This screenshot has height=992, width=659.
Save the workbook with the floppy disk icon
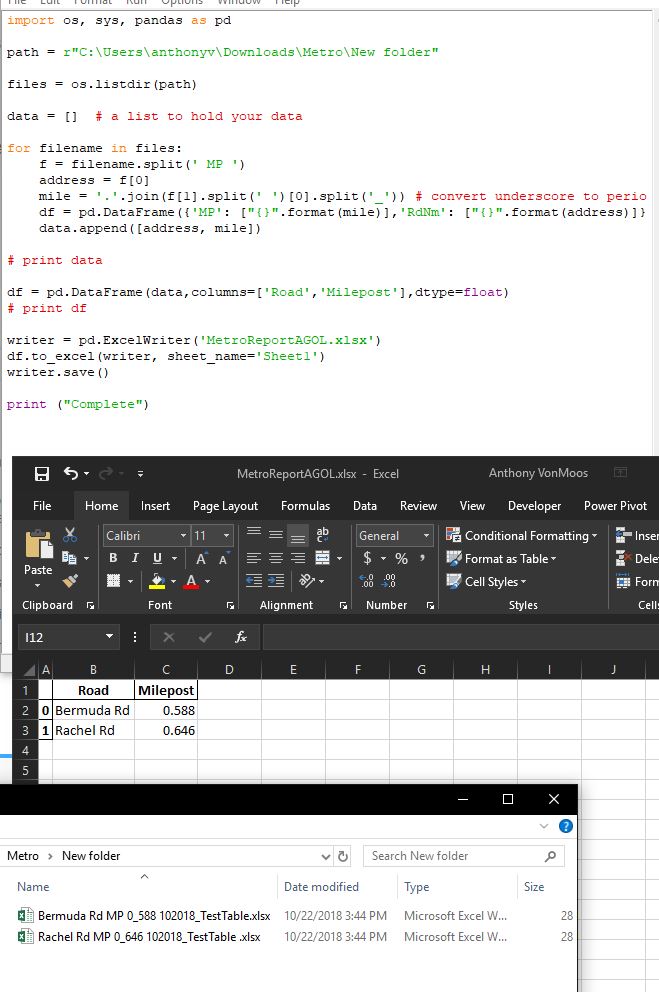coord(42,473)
